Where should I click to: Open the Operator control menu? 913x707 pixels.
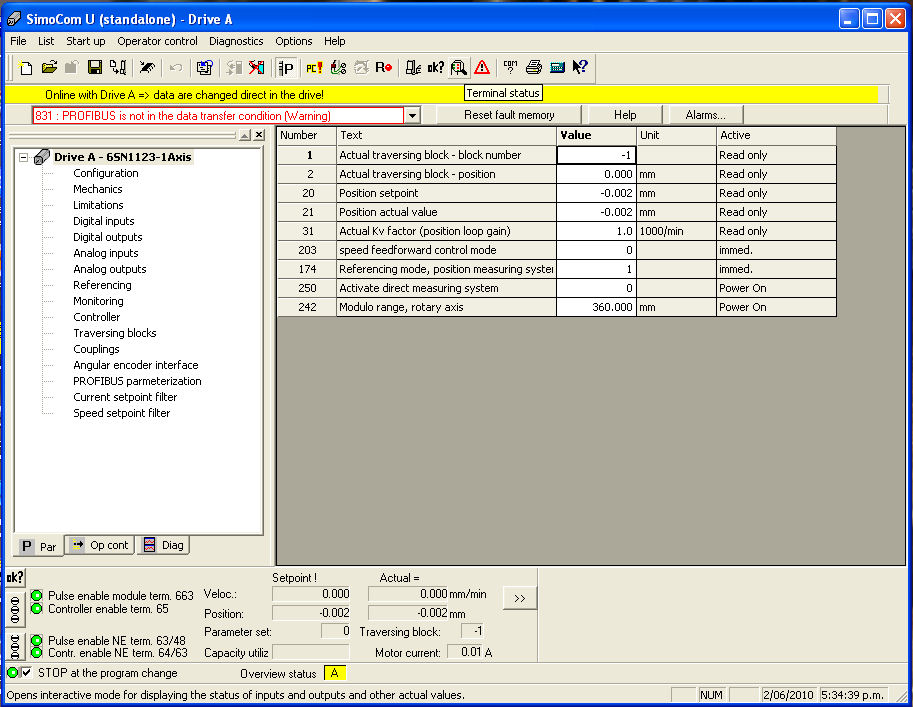(157, 41)
